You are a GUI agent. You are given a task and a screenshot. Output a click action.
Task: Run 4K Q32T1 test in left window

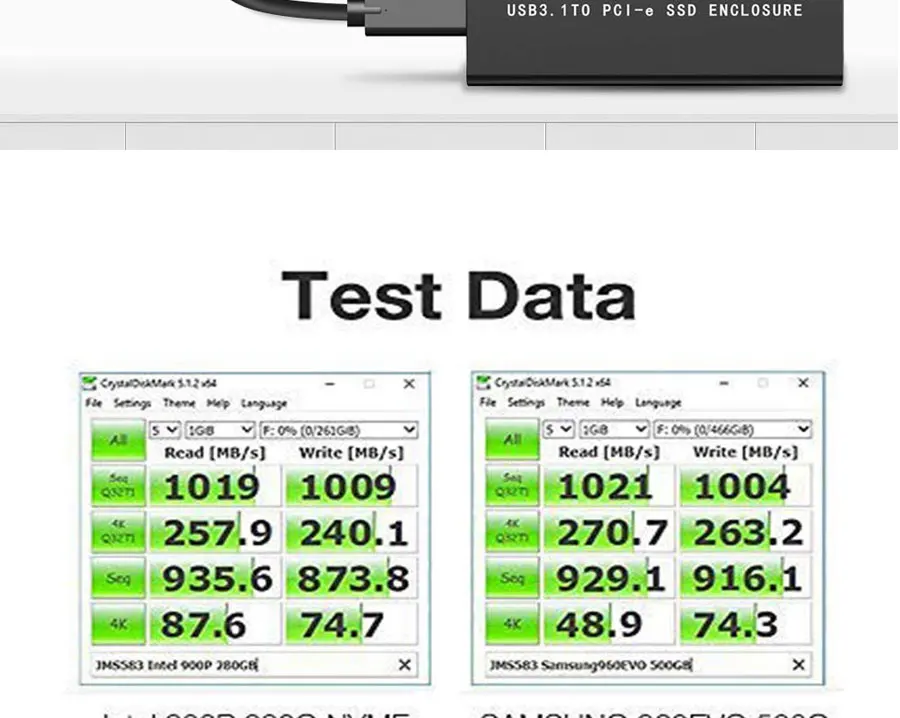pos(118,532)
